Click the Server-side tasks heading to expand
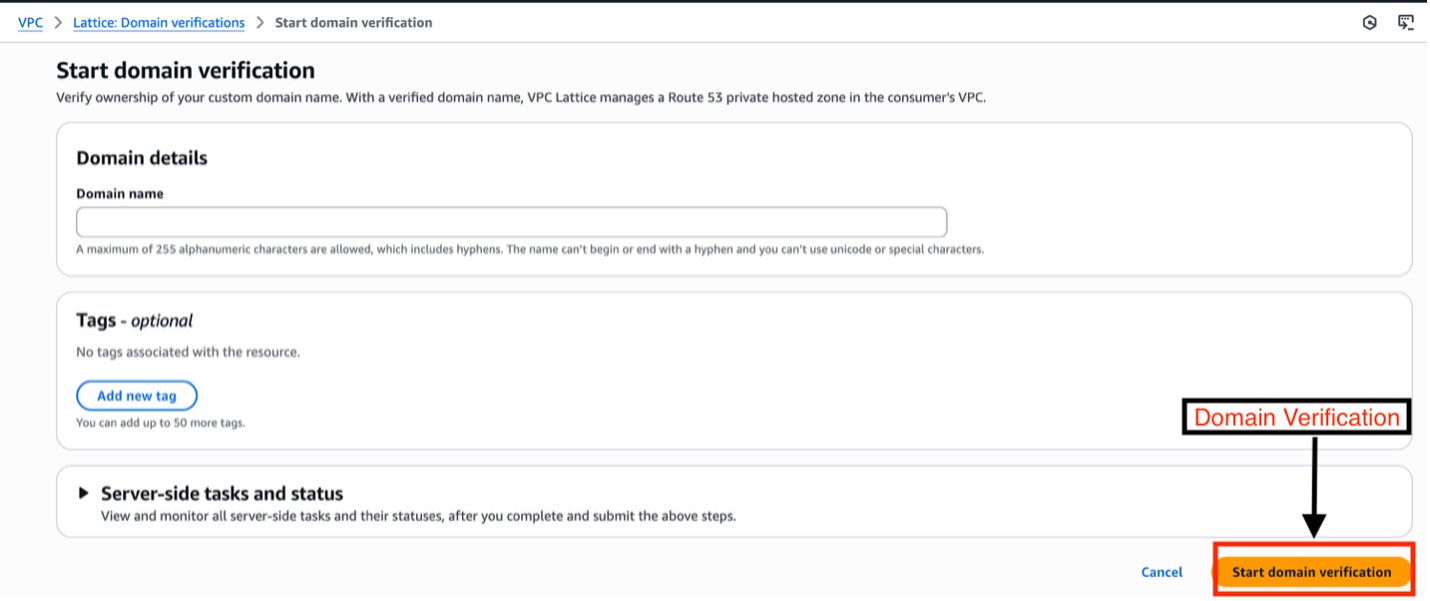The height and width of the screenshot is (601, 1430). 221,493
